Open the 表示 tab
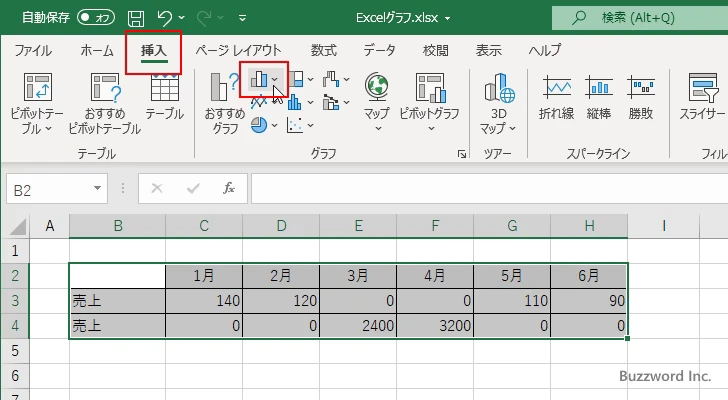The image size is (728, 400). coord(488,50)
